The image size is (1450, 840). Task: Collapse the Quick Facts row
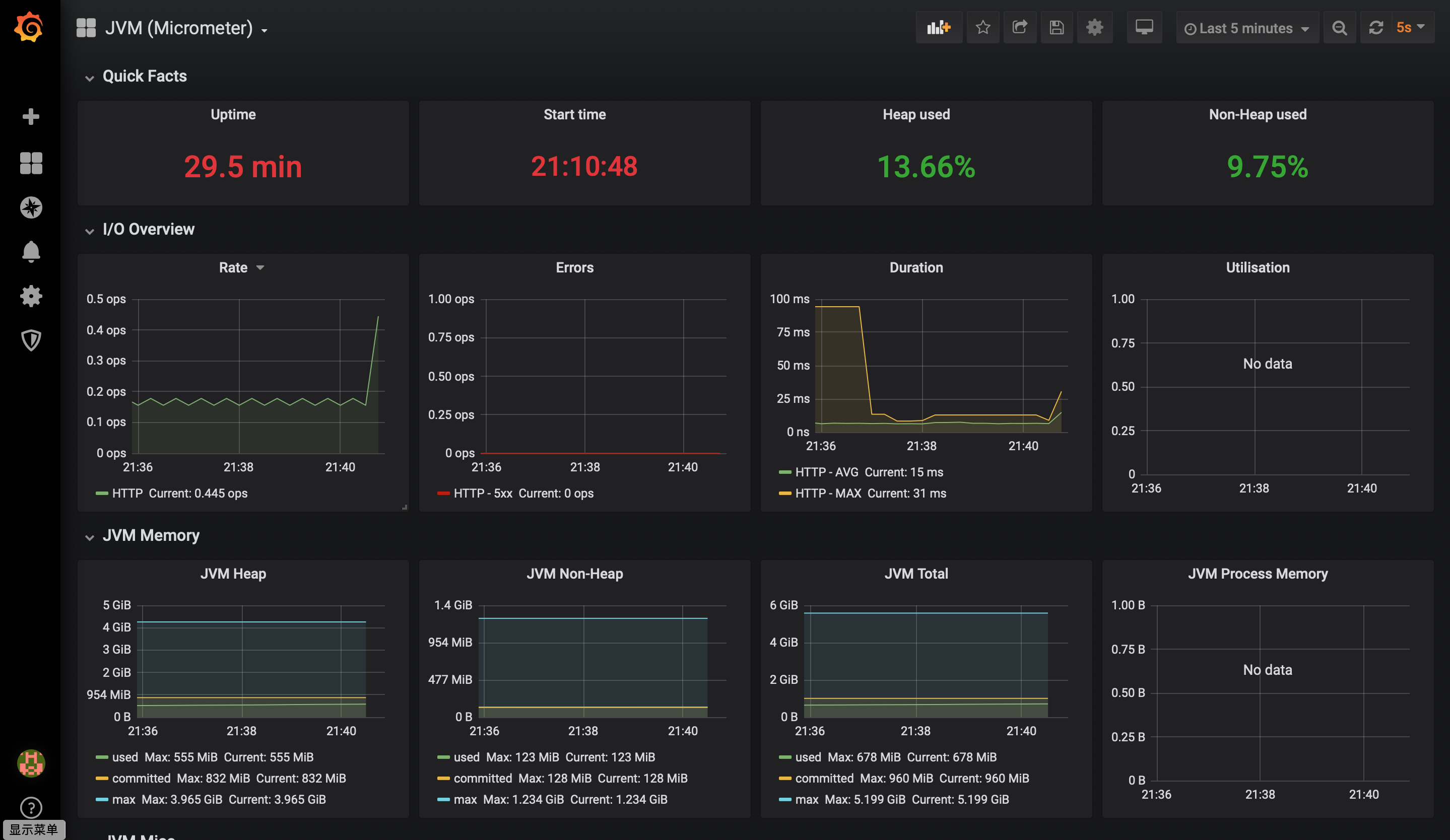145,77
